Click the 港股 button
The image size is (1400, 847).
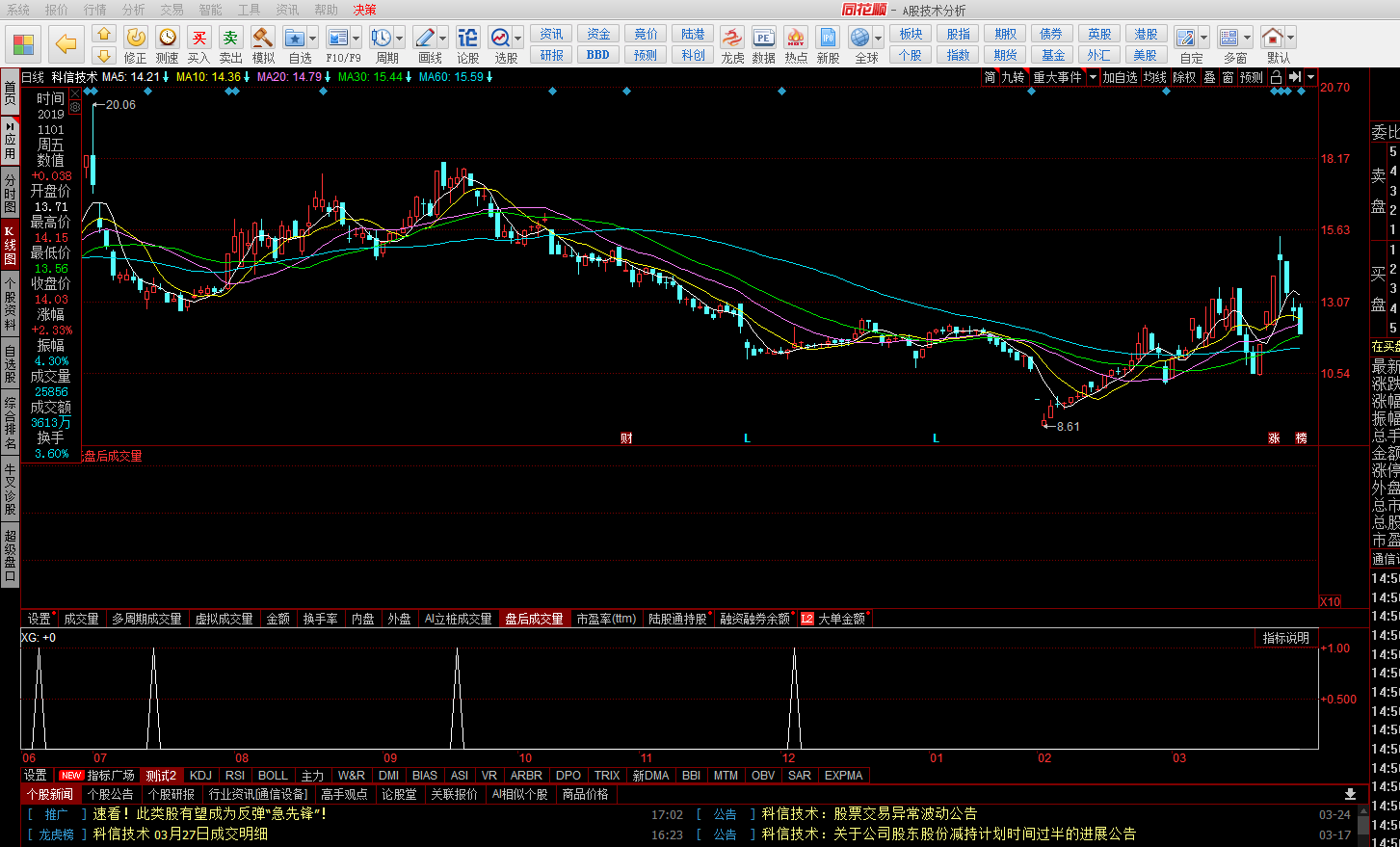[x=1146, y=34]
